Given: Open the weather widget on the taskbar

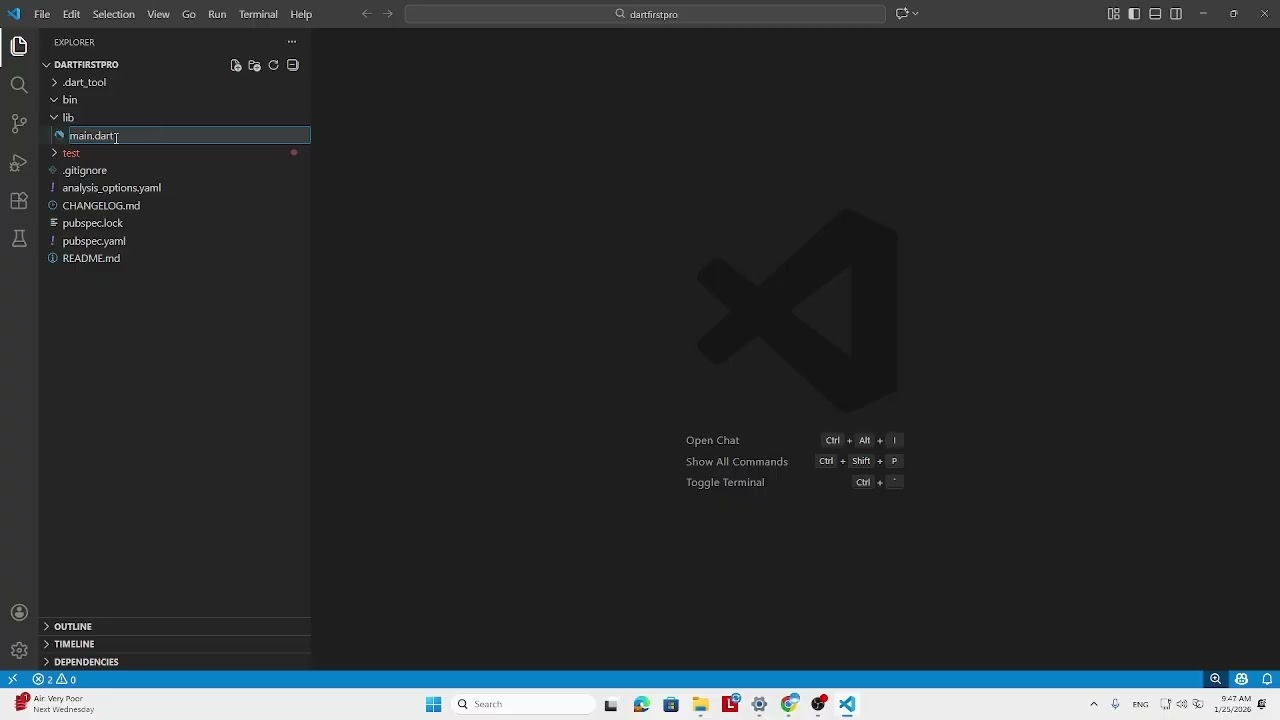Looking at the screenshot, I should [55, 704].
